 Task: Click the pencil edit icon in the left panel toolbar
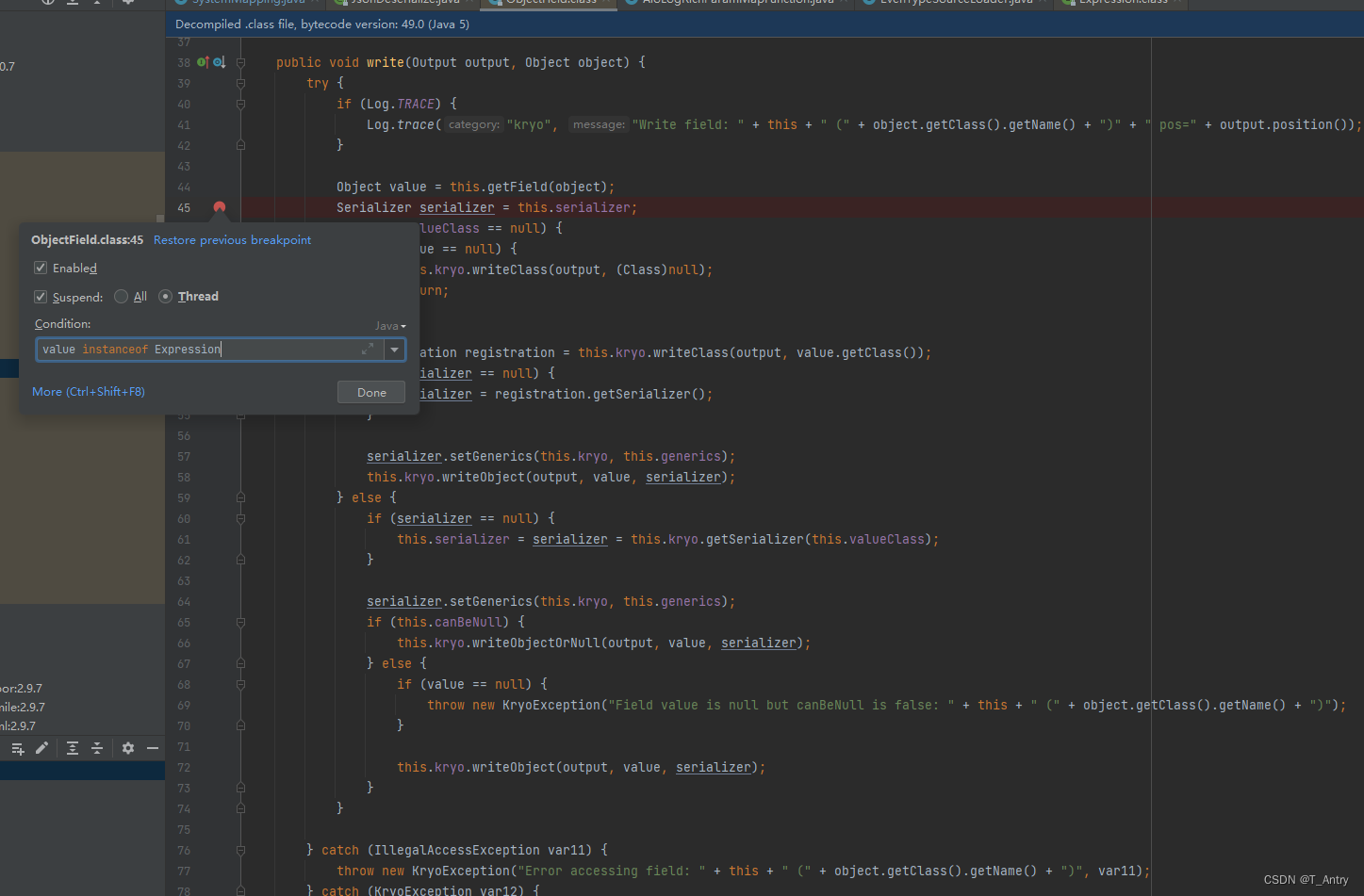[41, 748]
